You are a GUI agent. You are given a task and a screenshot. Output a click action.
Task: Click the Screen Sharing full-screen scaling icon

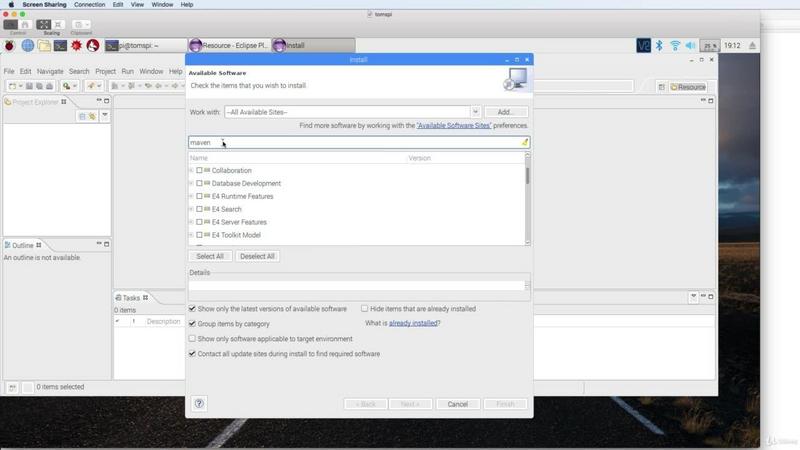[x=43, y=24]
